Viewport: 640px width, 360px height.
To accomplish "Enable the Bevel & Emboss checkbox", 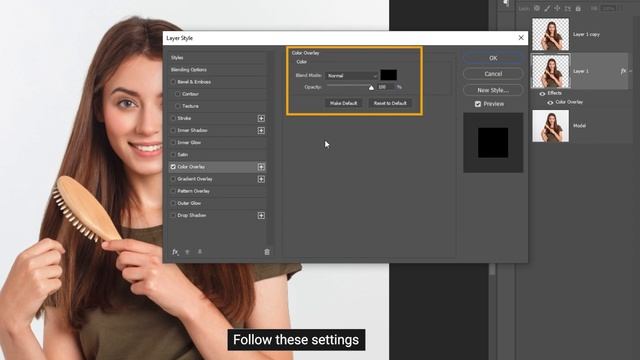I will point(173,82).
